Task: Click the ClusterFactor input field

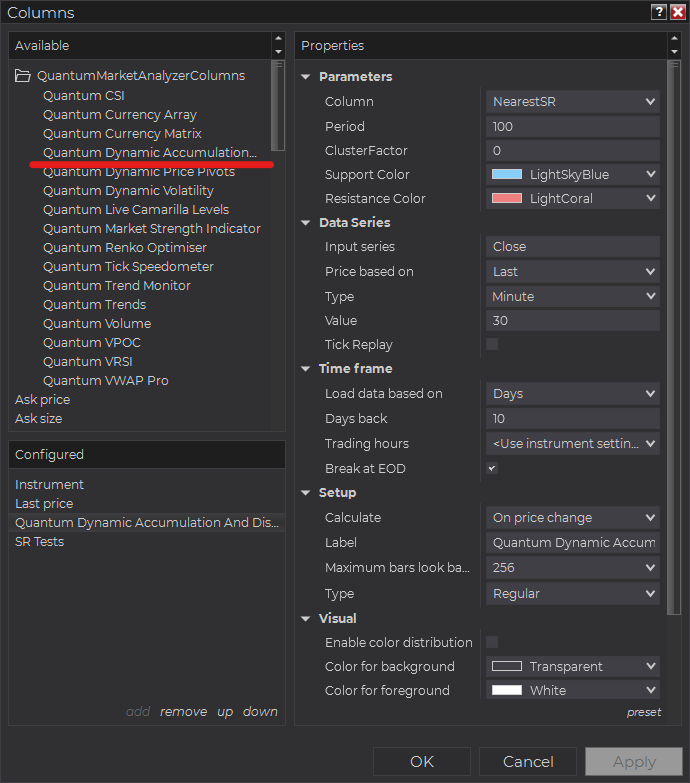Action: 573,150
